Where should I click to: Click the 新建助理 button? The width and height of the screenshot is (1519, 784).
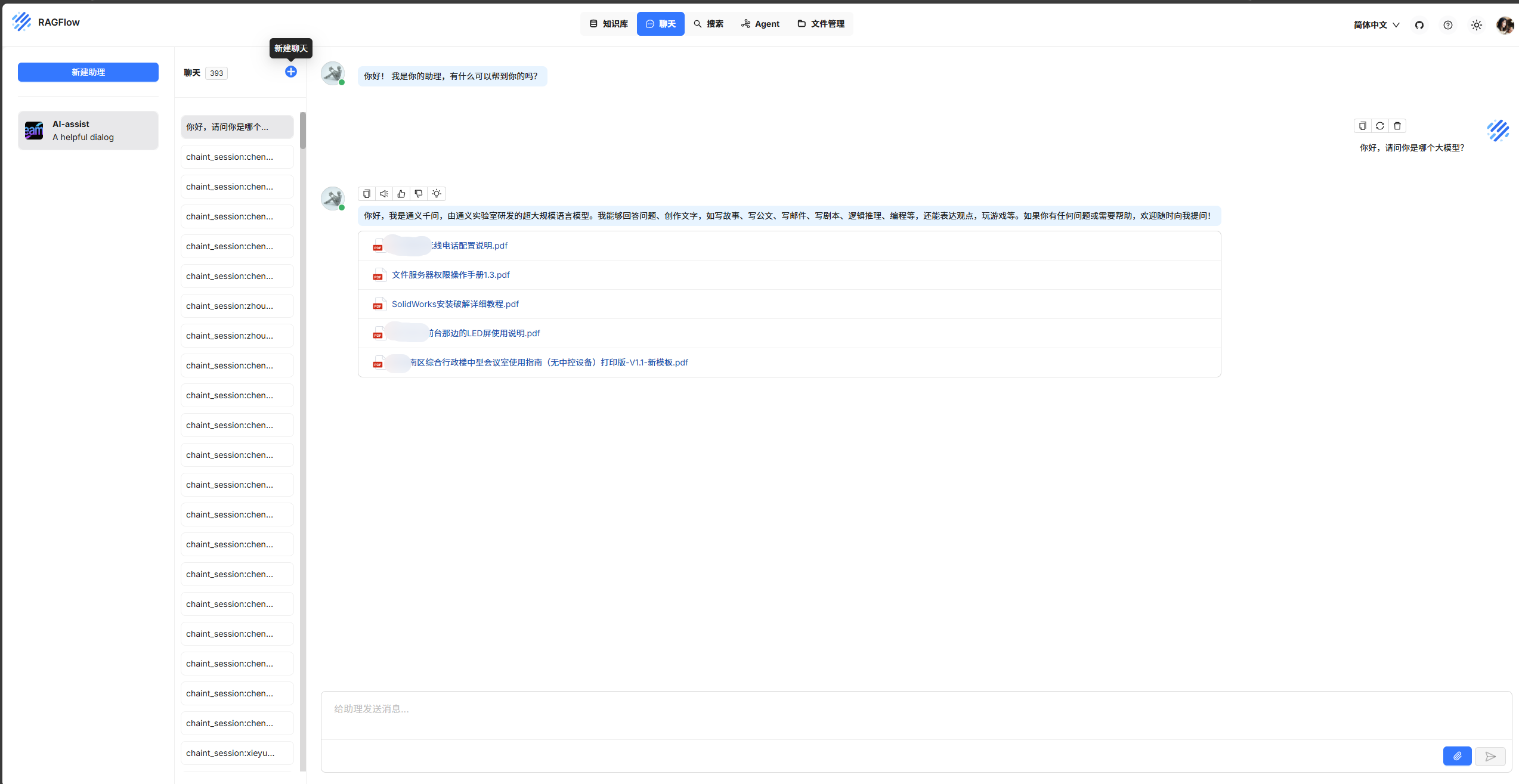tap(88, 72)
